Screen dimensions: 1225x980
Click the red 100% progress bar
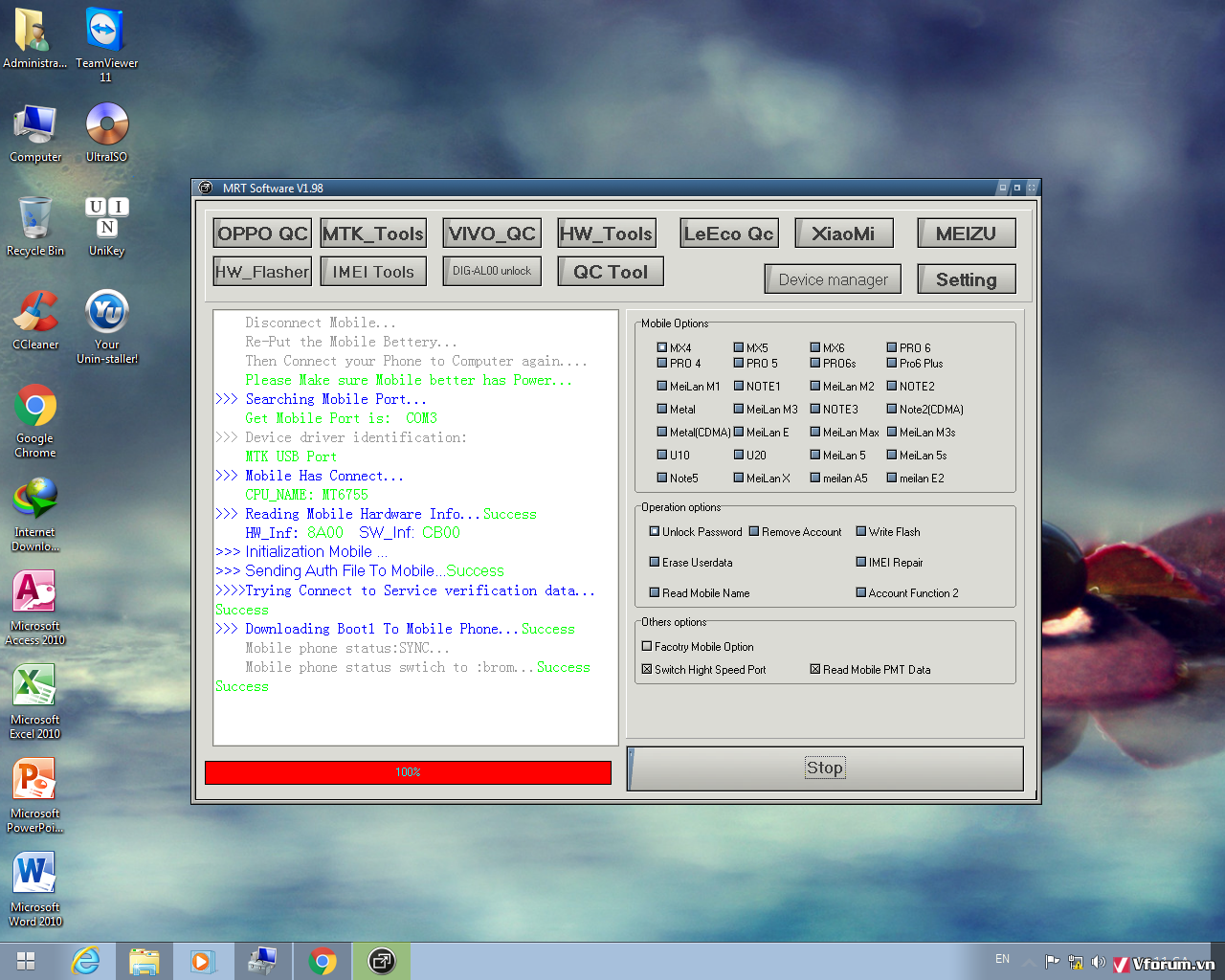408,772
